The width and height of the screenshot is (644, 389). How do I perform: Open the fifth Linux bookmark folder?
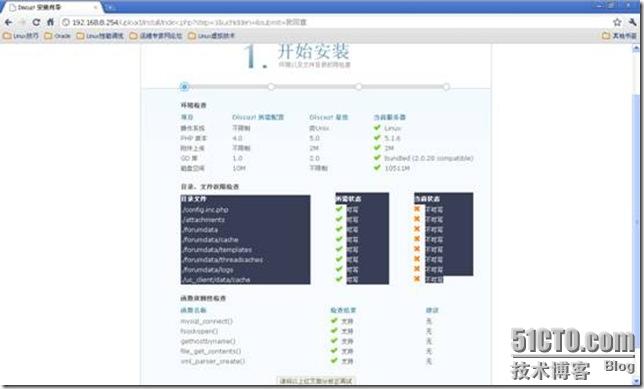[212, 36]
